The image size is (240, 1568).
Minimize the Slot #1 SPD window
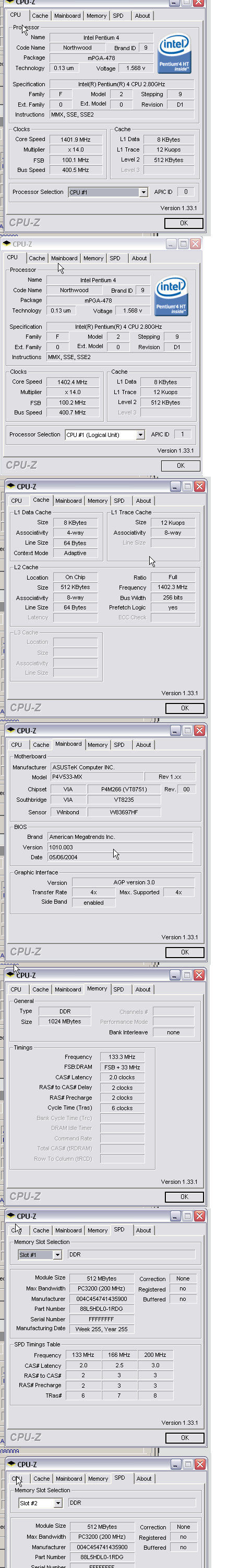(x=175, y=1216)
